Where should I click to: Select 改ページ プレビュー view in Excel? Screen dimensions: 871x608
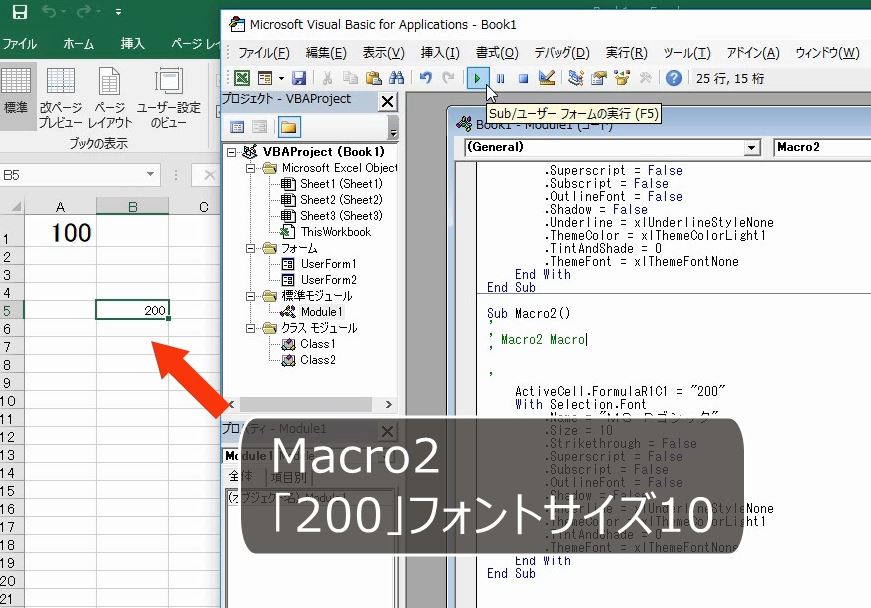(61, 97)
